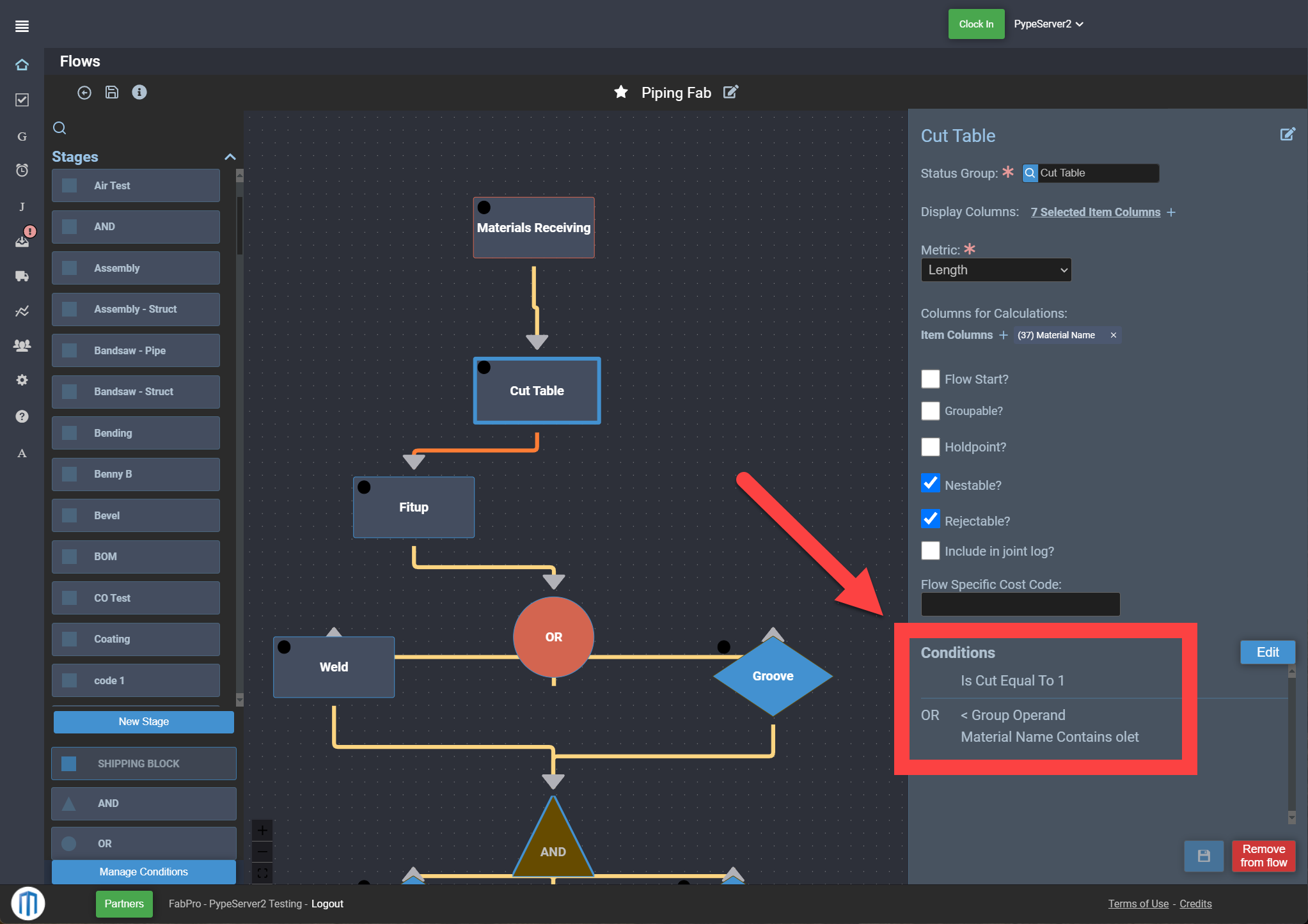This screenshot has width=1308, height=924.
Task: Click the edit icon beside Piping Fab
Action: tap(730, 92)
